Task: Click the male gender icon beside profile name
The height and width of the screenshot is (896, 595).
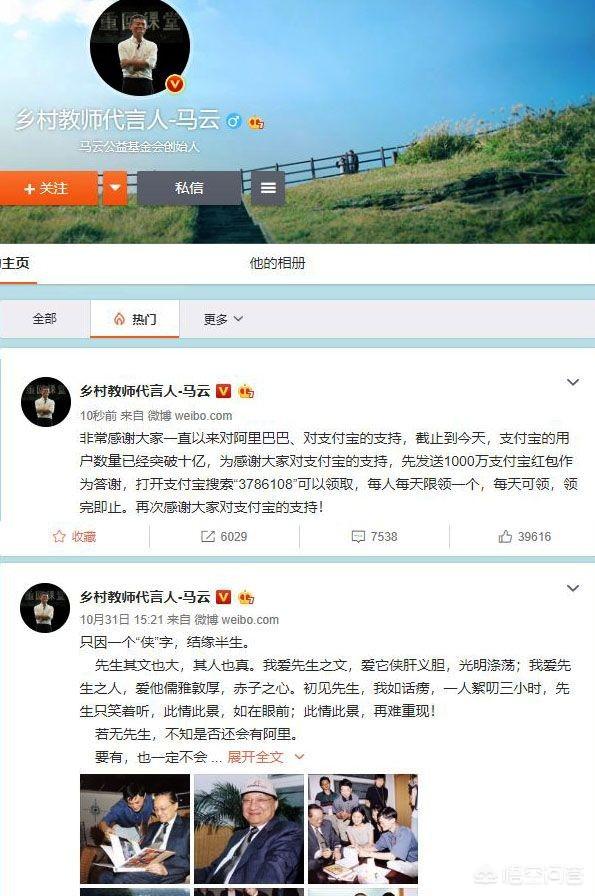Action: tap(233, 121)
